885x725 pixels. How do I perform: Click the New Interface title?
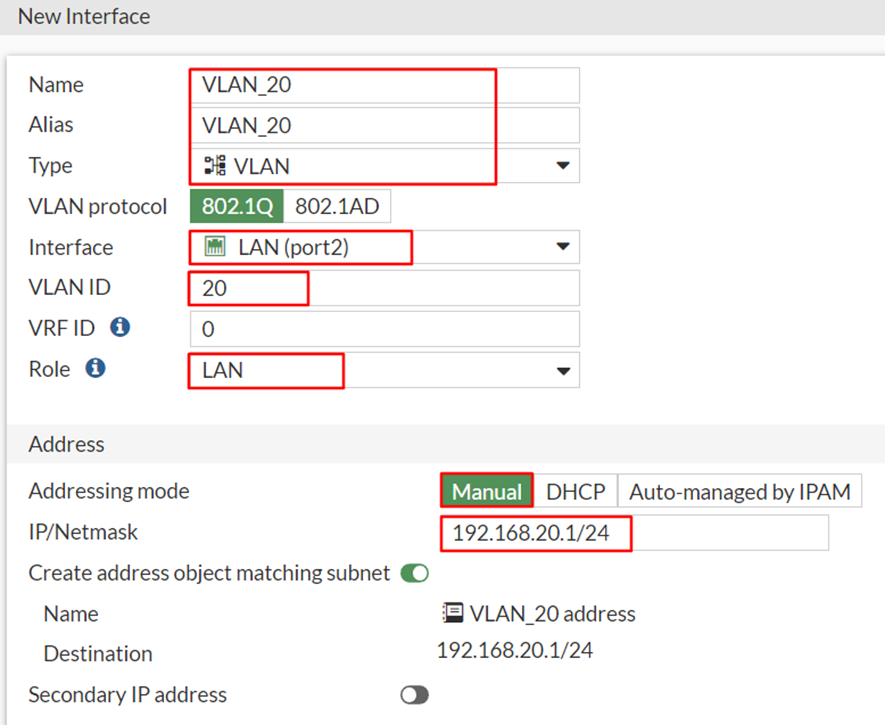click(84, 16)
